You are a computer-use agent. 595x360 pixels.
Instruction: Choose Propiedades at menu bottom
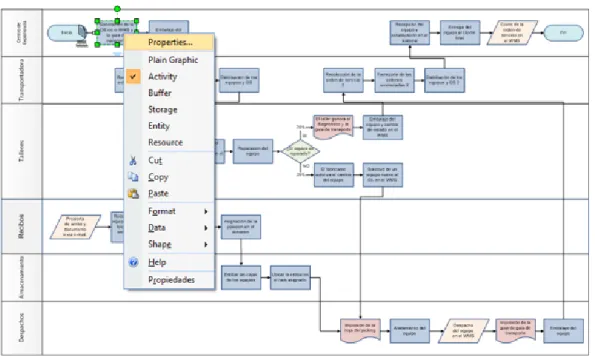point(170,280)
